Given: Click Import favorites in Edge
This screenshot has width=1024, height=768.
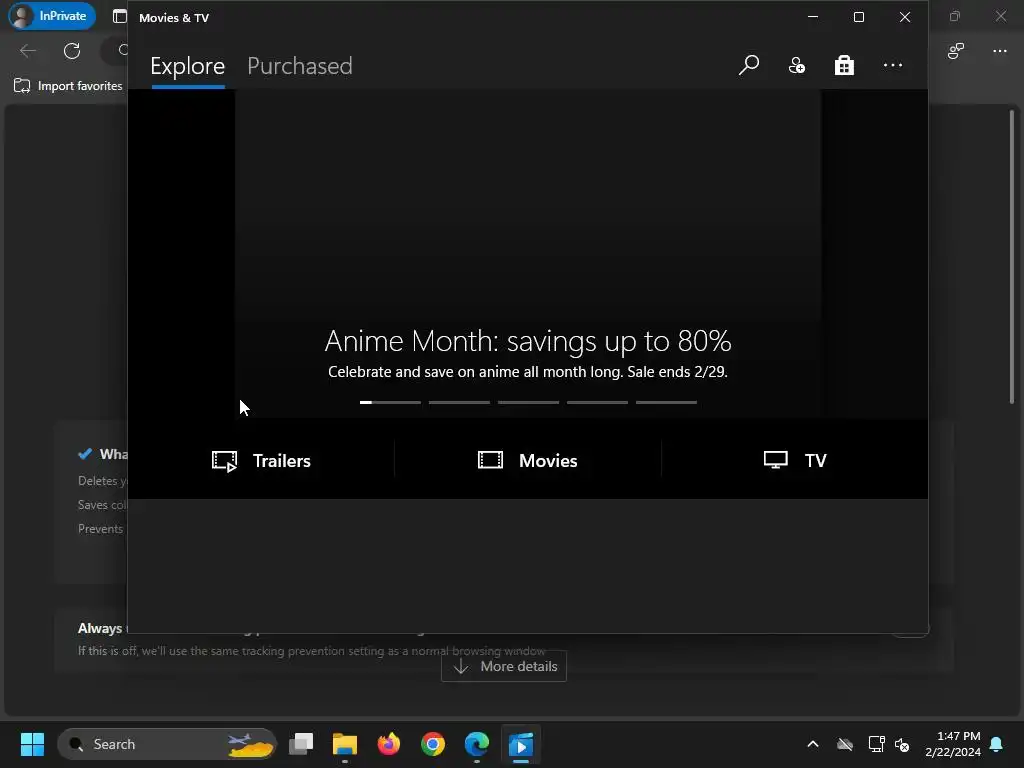Looking at the screenshot, I should (x=68, y=86).
